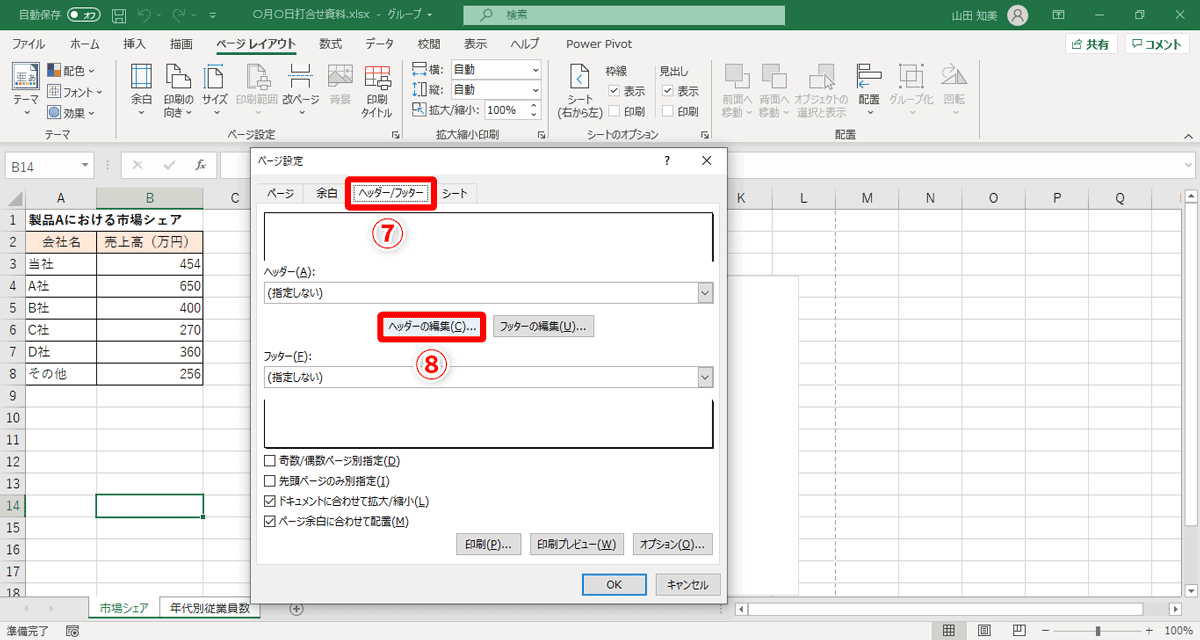Open the theme Effects (効果) menu

coord(71,113)
